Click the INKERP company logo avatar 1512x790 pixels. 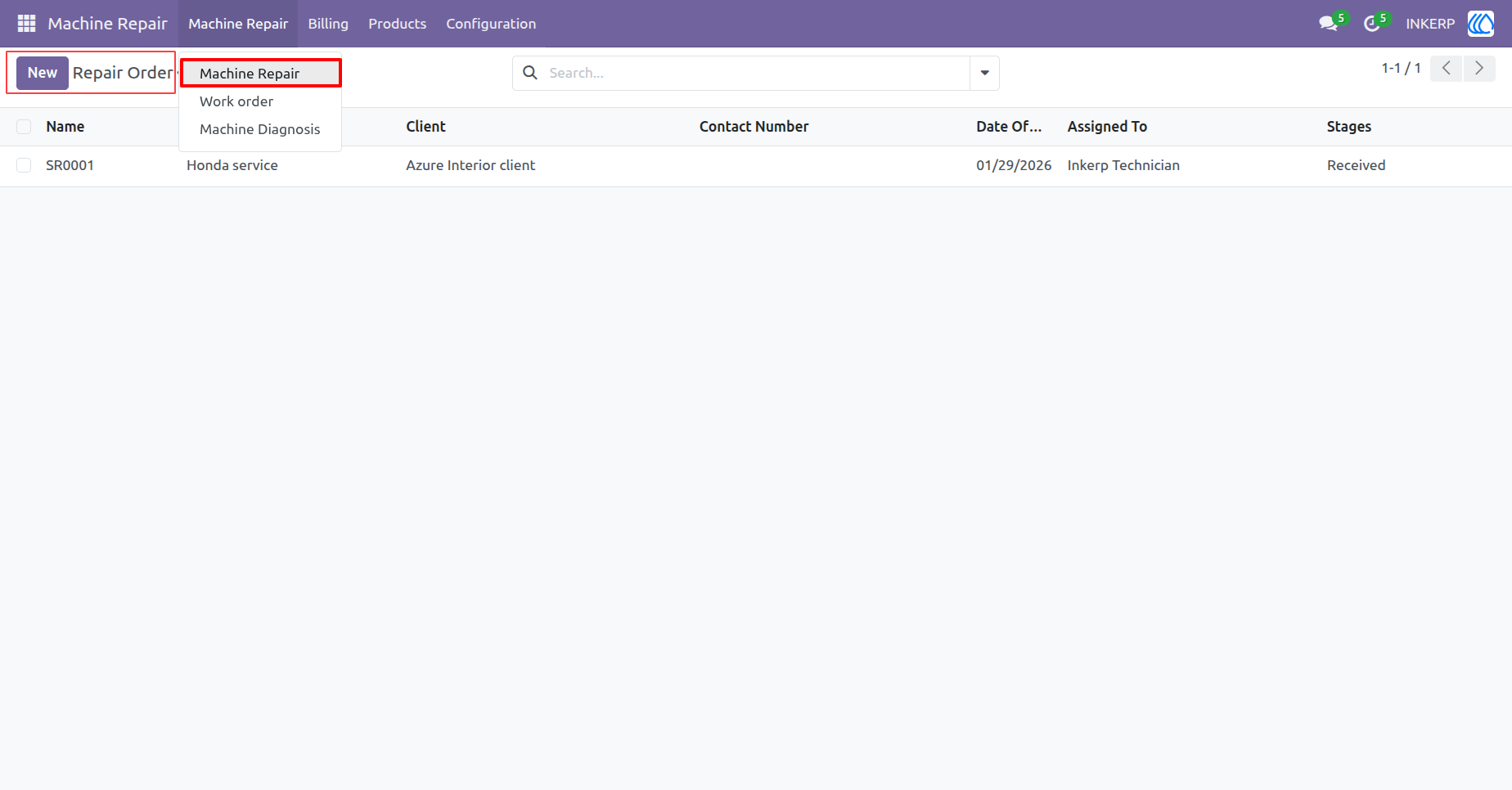(x=1481, y=24)
